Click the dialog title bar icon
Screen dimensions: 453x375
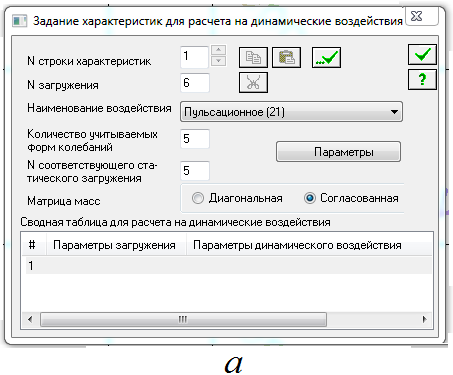(x=19, y=21)
